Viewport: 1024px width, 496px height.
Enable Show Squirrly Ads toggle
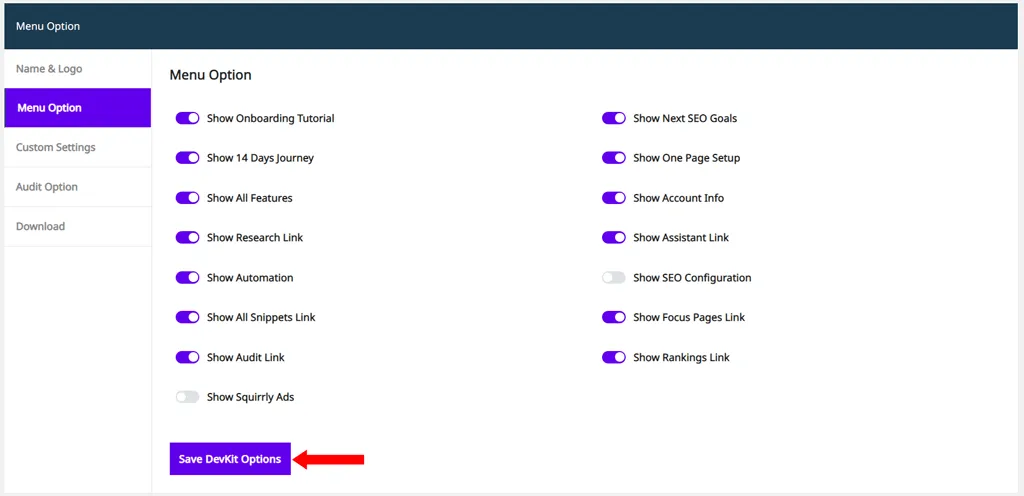[187, 397]
